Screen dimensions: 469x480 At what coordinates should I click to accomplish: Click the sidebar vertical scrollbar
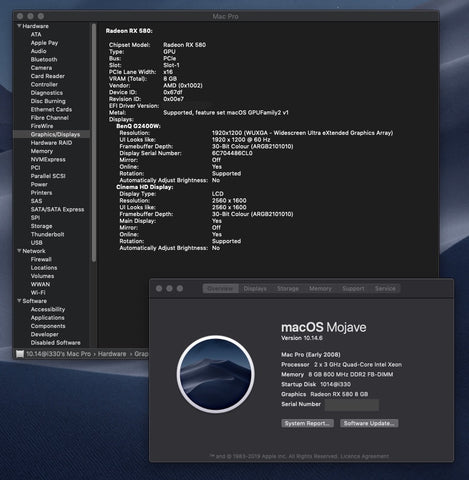click(x=94, y=142)
